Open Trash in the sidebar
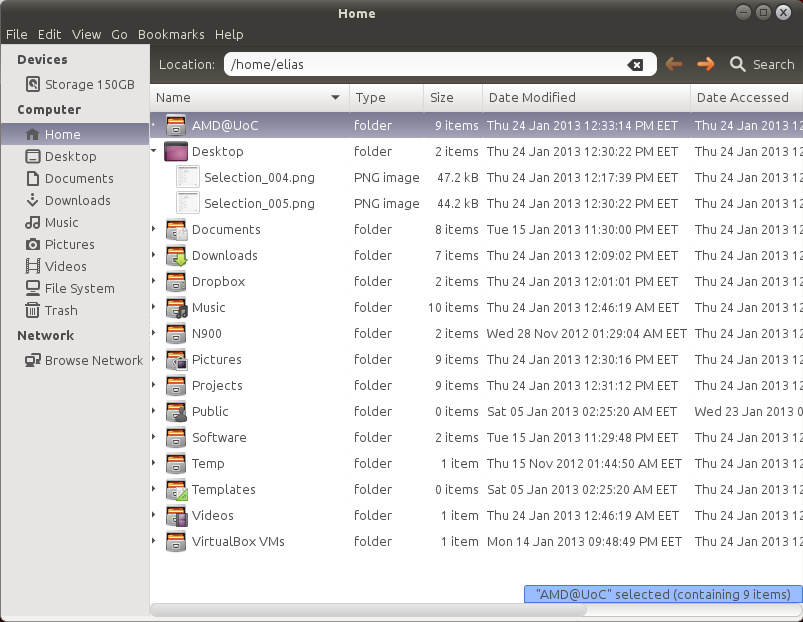803x622 pixels. 60,310
